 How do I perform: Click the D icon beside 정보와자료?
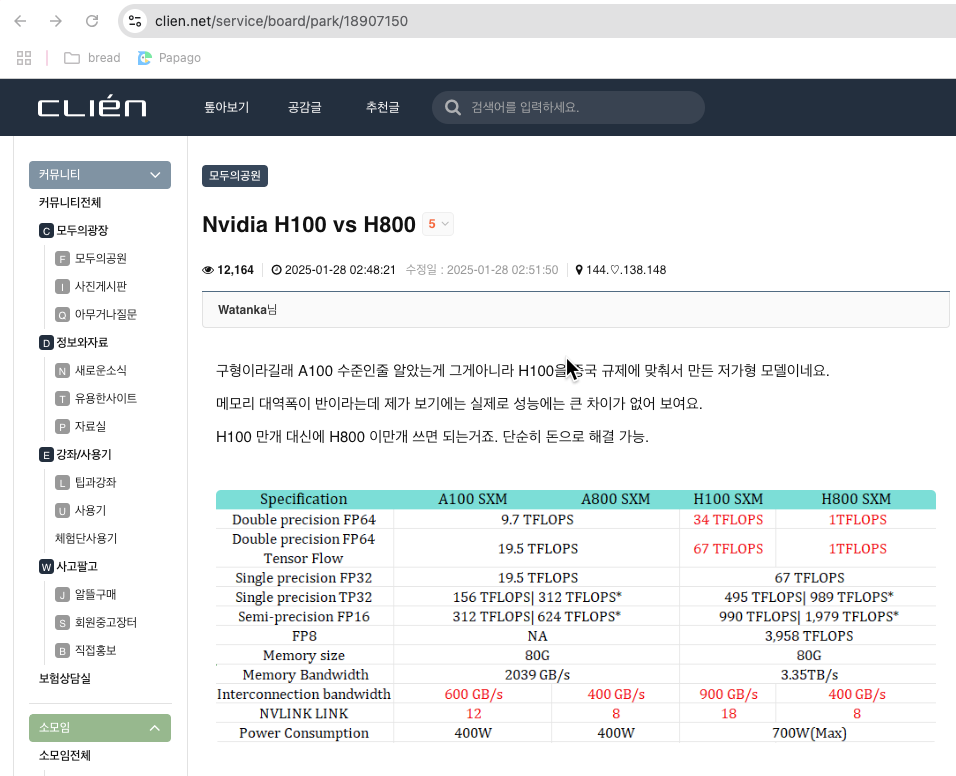pos(46,343)
